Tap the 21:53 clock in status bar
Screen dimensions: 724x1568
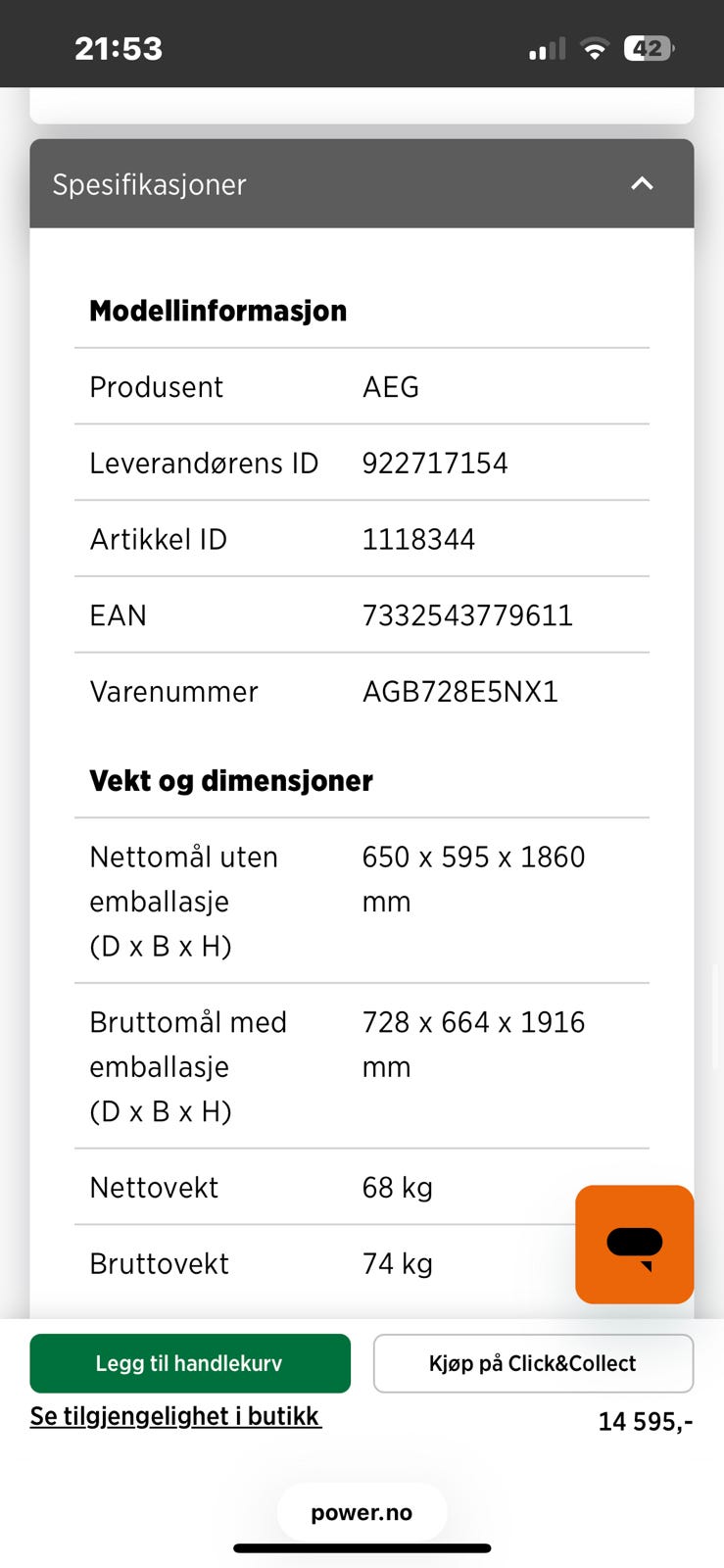click(119, 48)
